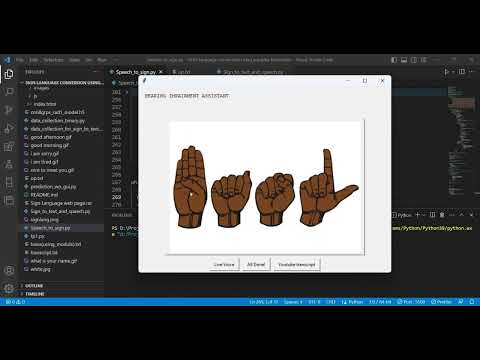Click the errors and warnings status indicator
Viewport: 480px width, 360px height.
coord(15,302)
